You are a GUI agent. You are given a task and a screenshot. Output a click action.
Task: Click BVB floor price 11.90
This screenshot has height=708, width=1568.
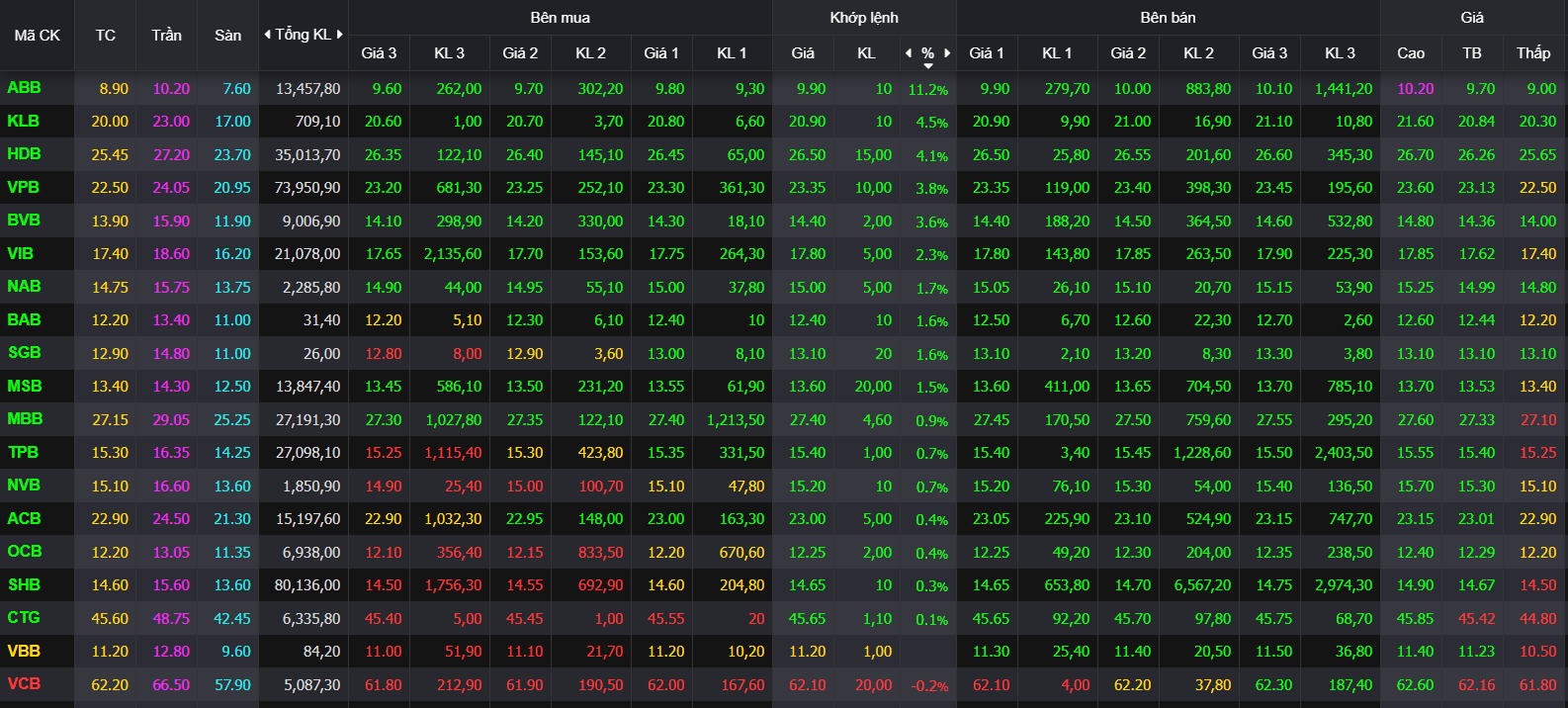[232, 221]
